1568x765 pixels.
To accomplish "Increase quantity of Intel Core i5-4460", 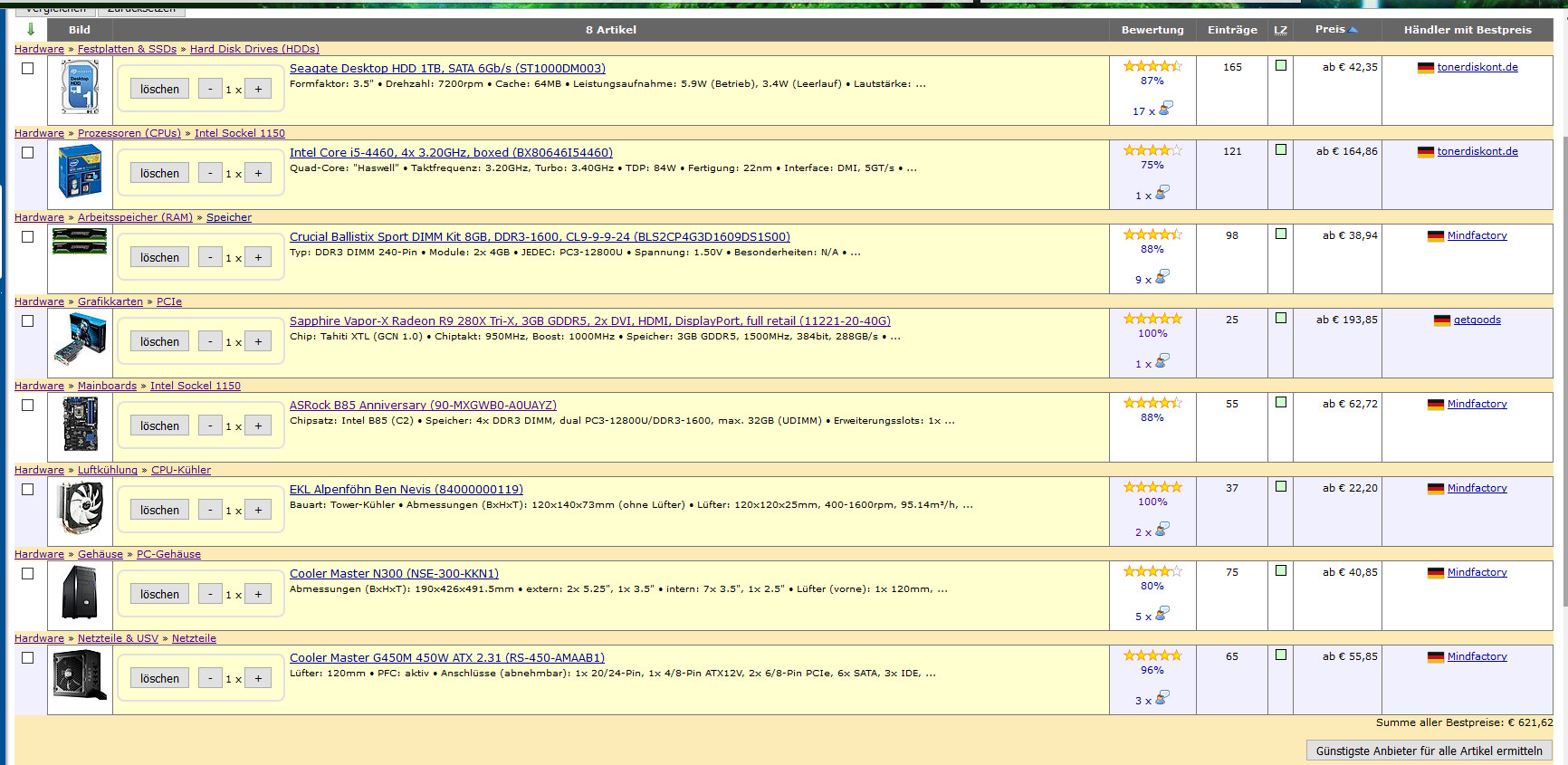I will pyautogui.click(x=258, y=173).
